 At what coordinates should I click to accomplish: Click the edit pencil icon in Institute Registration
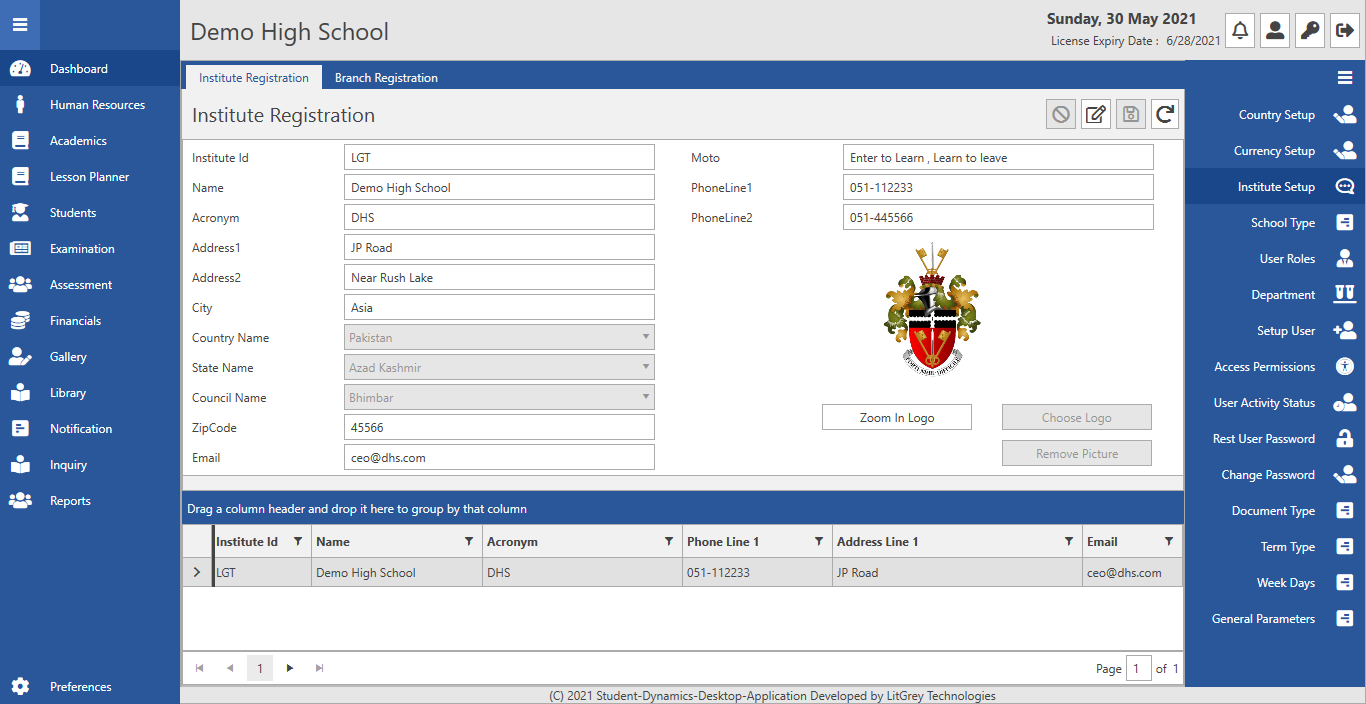(1096, 115)
